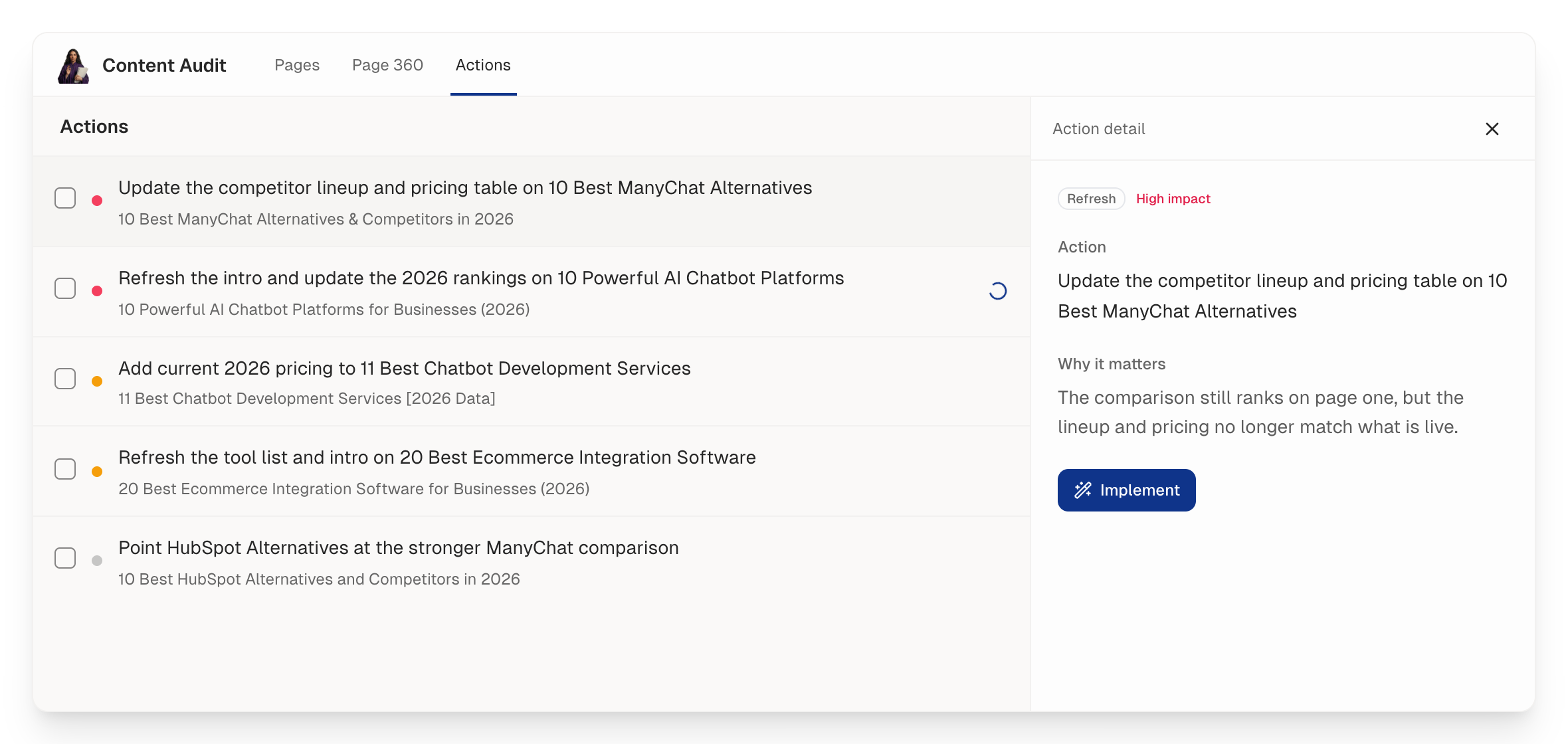Open the Page 360 tab

point(387,65)
